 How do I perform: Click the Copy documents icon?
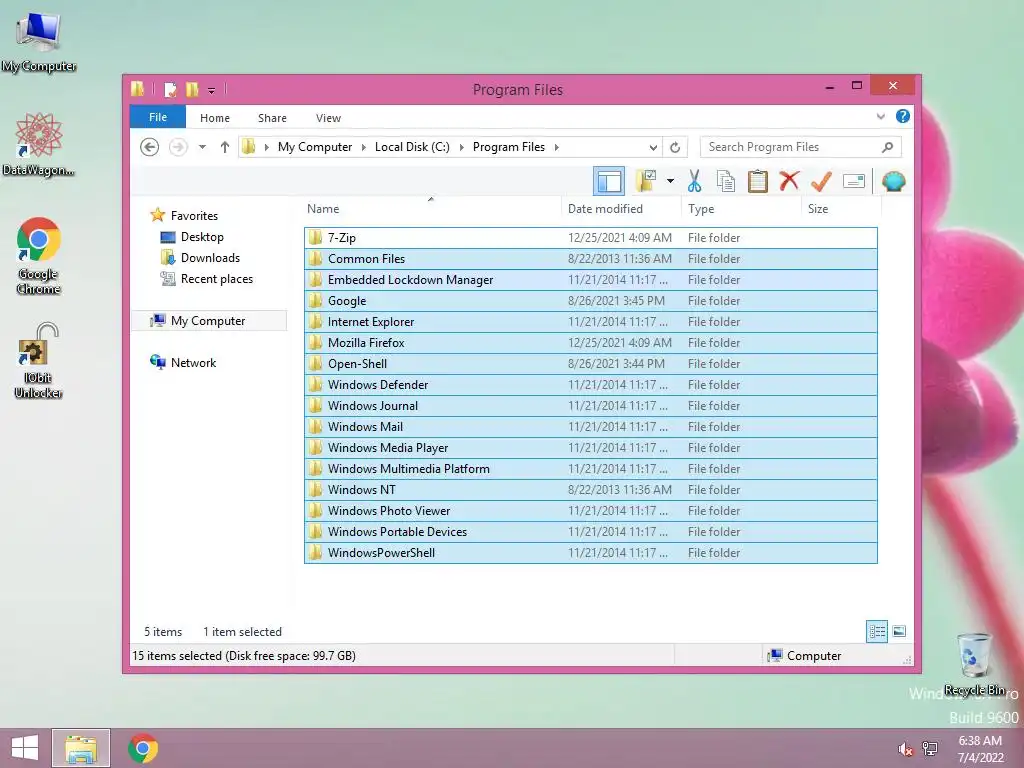(726, 181)
